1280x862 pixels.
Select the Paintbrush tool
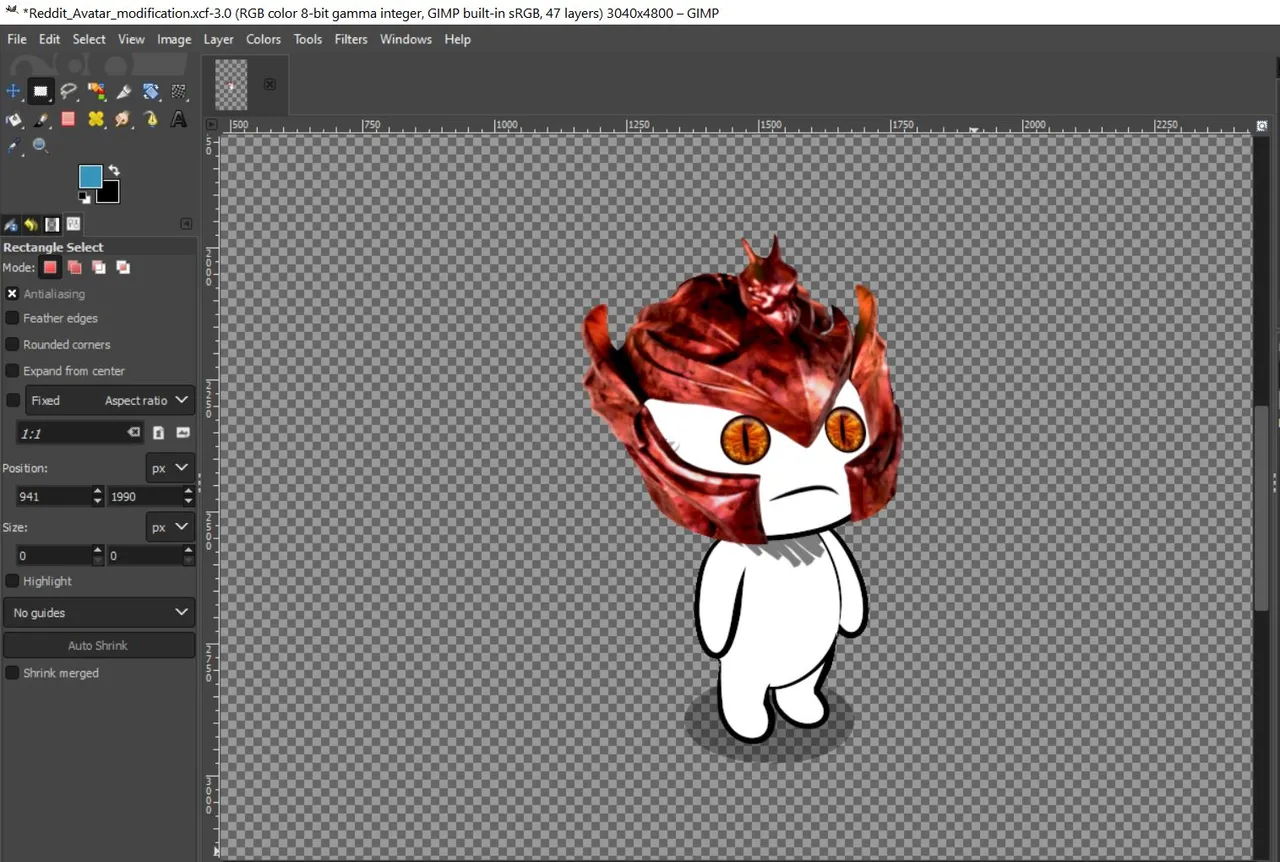click(40, 119)
